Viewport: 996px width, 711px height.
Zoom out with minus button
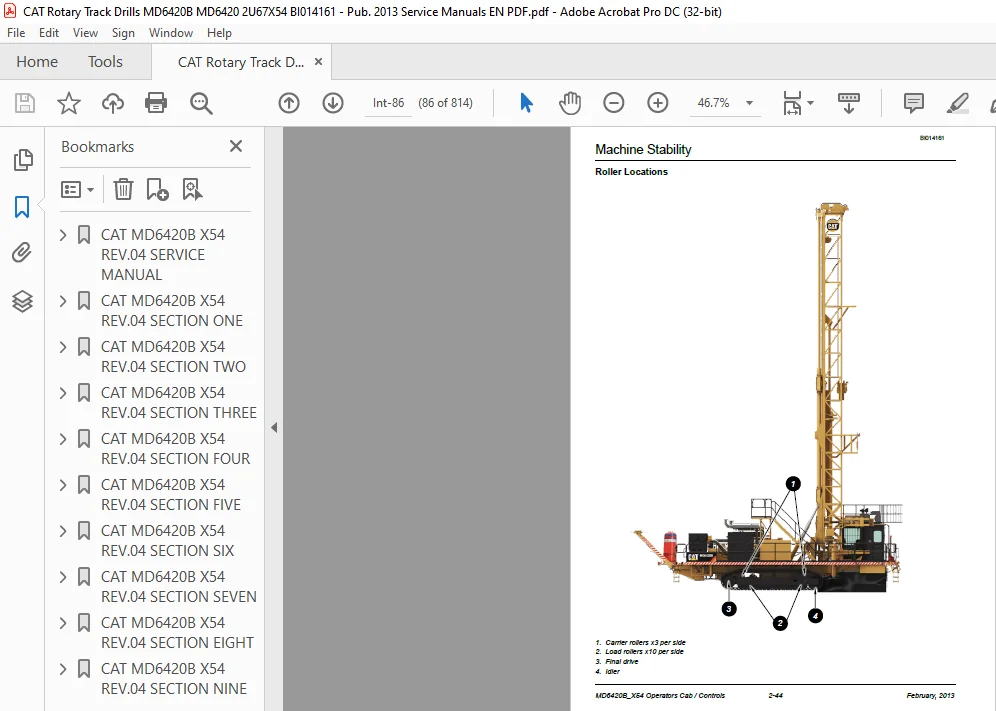pos(614,103)
